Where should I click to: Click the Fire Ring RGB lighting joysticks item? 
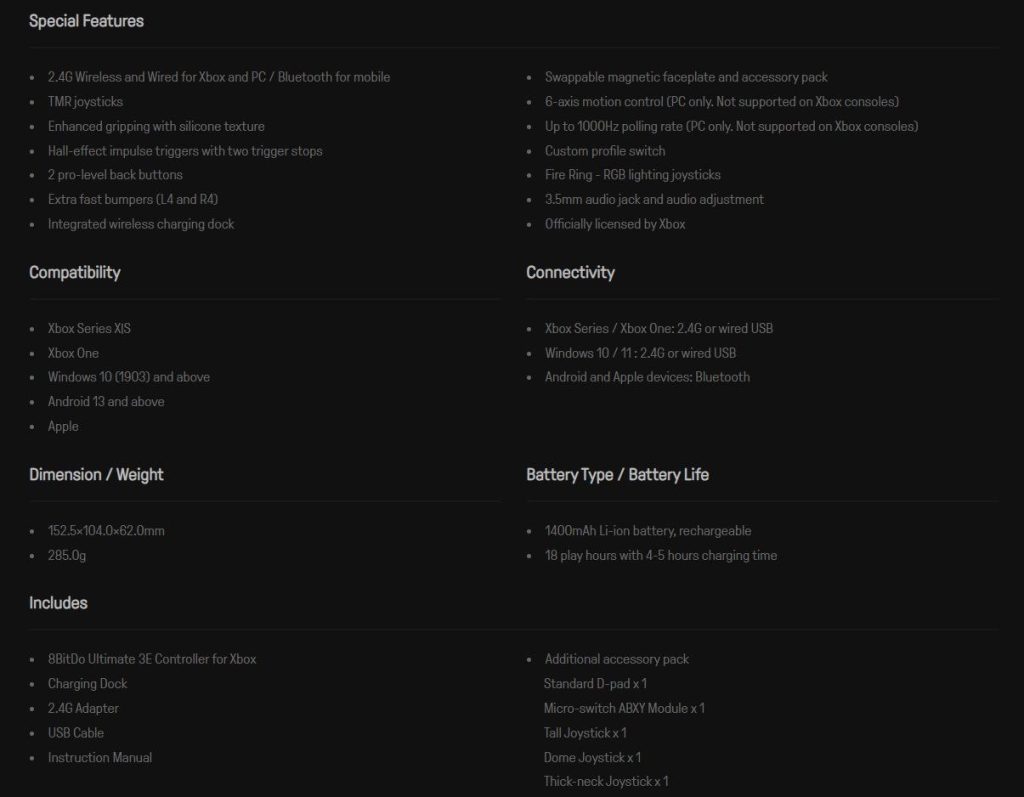(632, 175)
